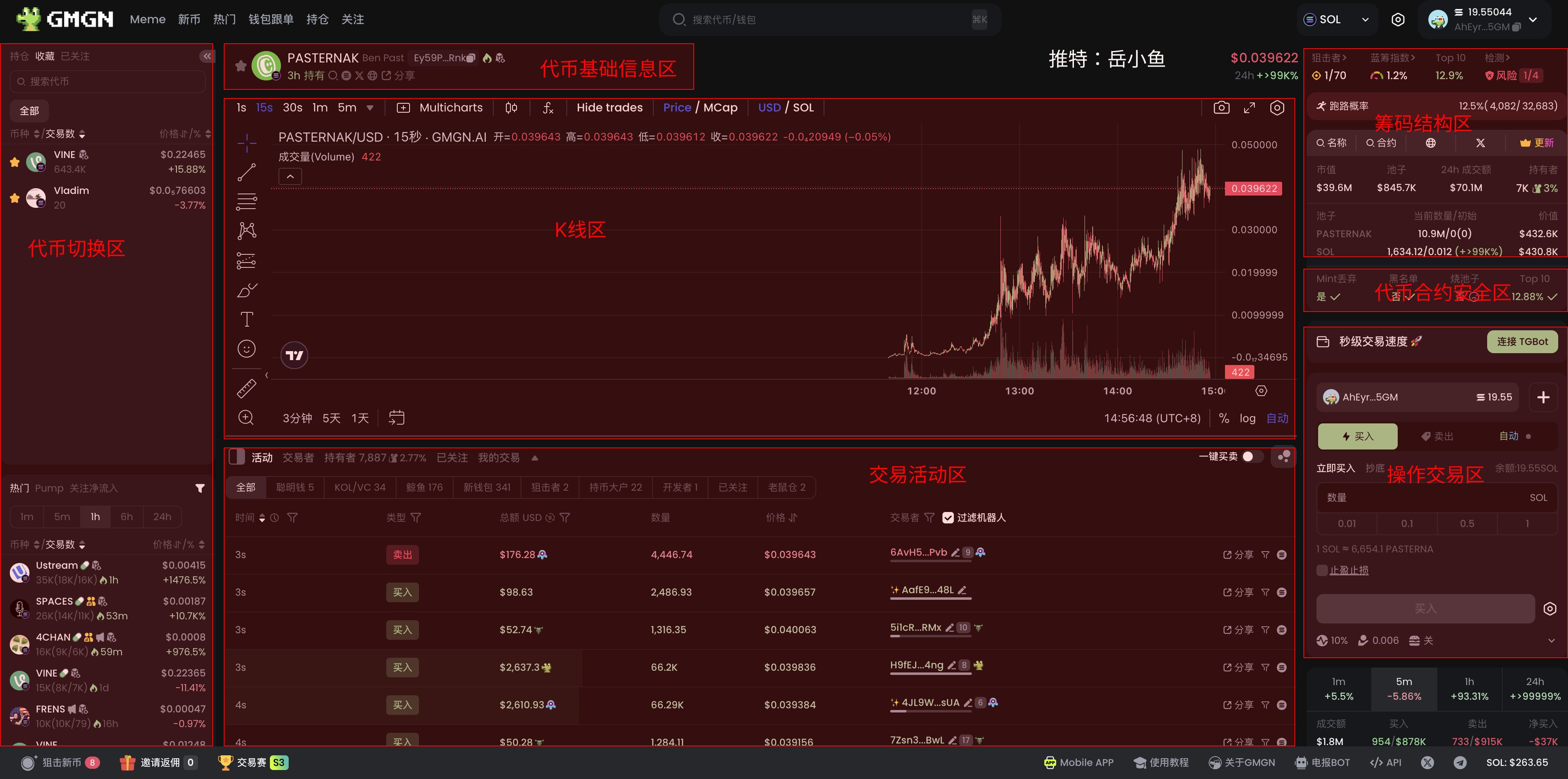Viewport: 1568px width, 779px height.
Task: Click the 连接 TGBot button
Action: coord(1522,341)
